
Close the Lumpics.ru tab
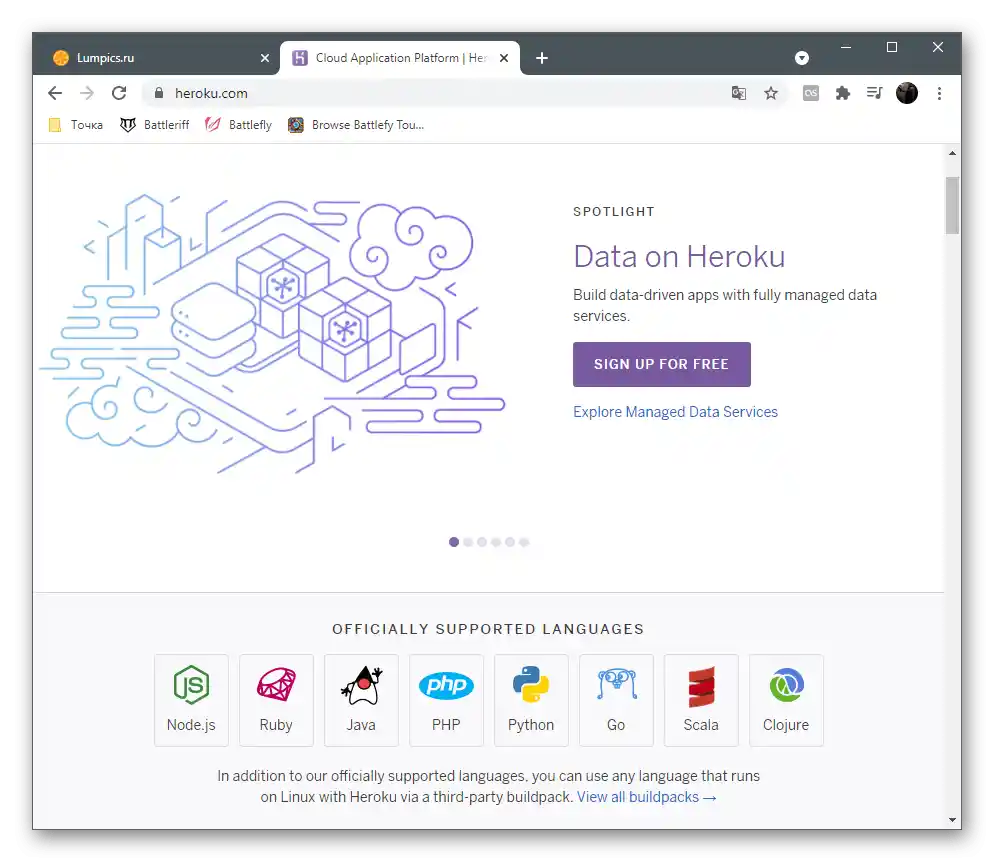pos(265,58)
